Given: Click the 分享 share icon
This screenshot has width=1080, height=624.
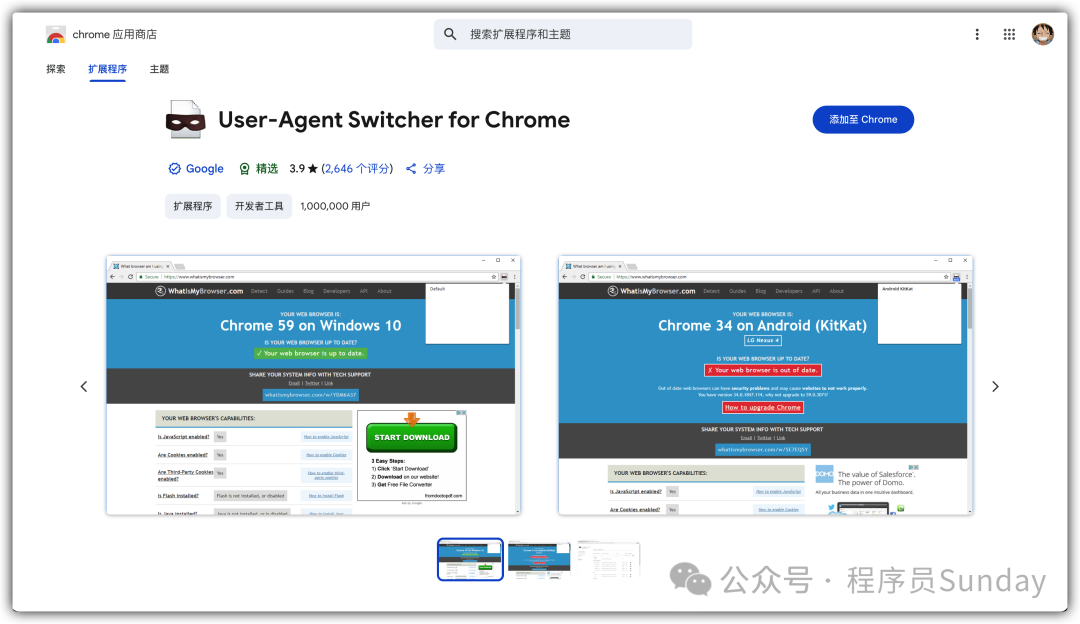Looking at the screenshot, I should pos(411,169).
